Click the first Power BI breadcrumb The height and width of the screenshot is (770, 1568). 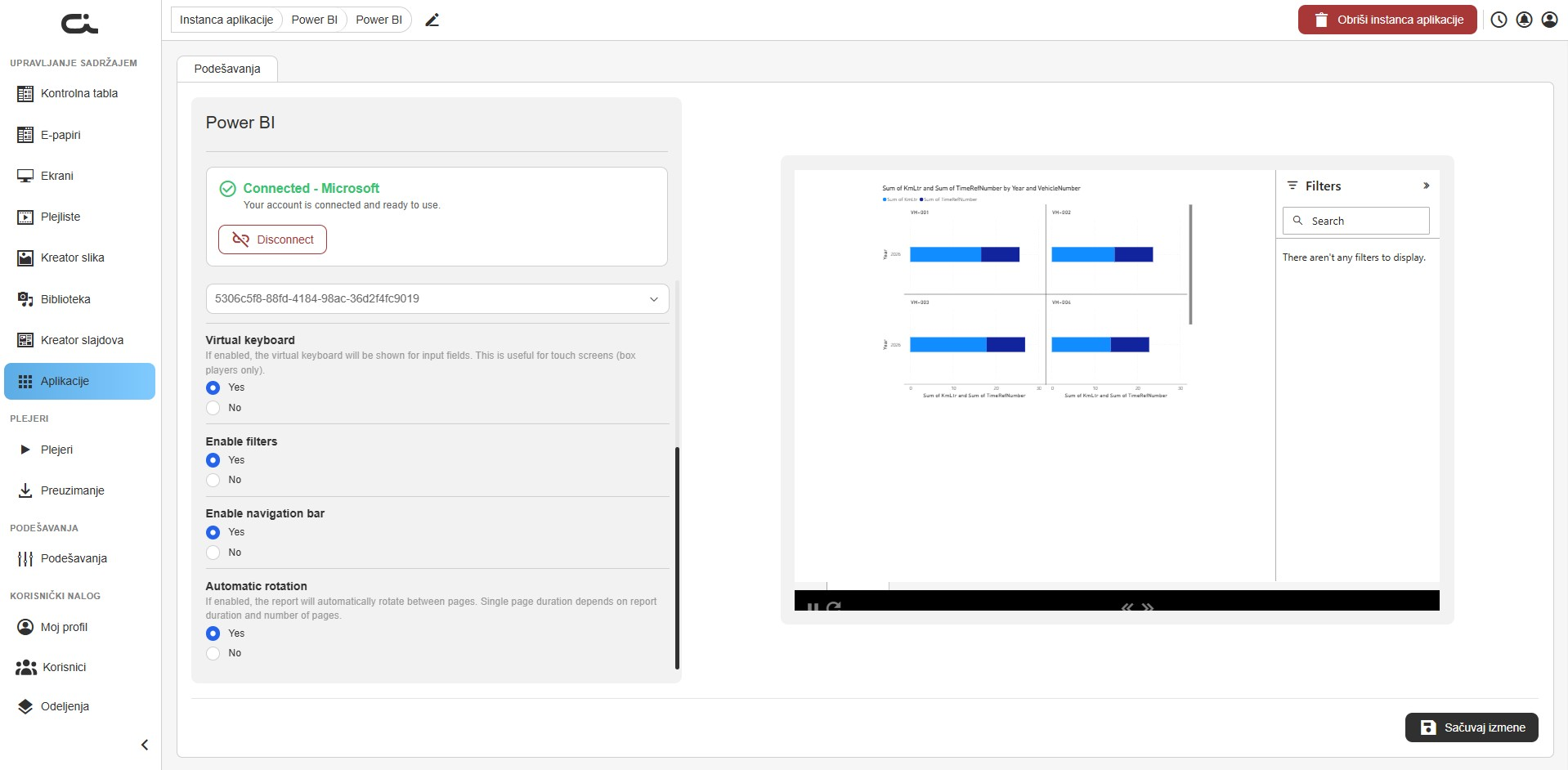314,20
